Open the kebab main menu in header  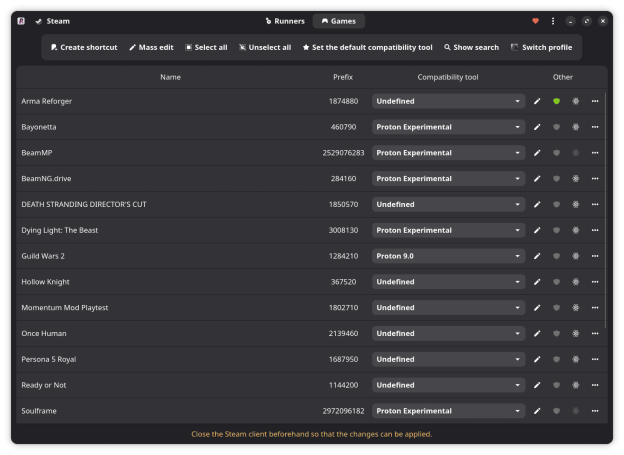point(553,21)
